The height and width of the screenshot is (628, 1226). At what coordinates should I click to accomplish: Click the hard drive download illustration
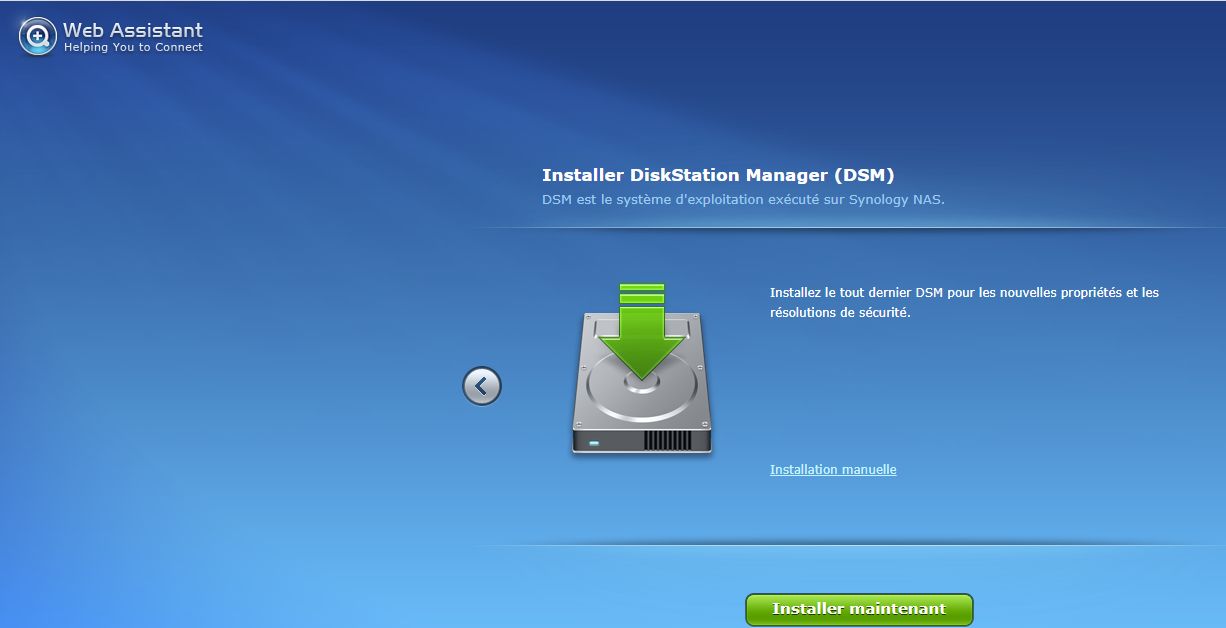[x=642, y=371]
